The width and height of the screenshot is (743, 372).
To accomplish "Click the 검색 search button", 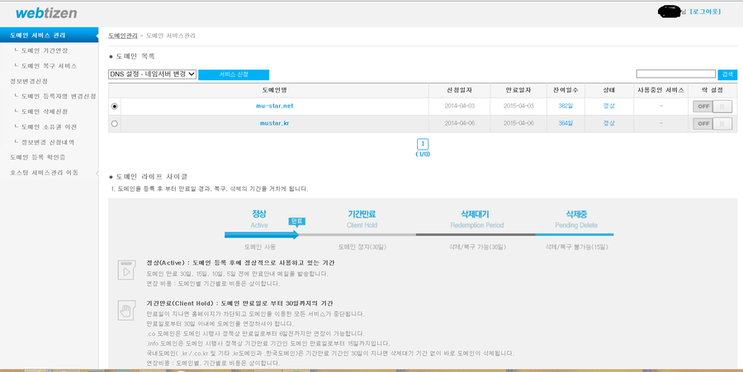I will click(x=727, y=75).
